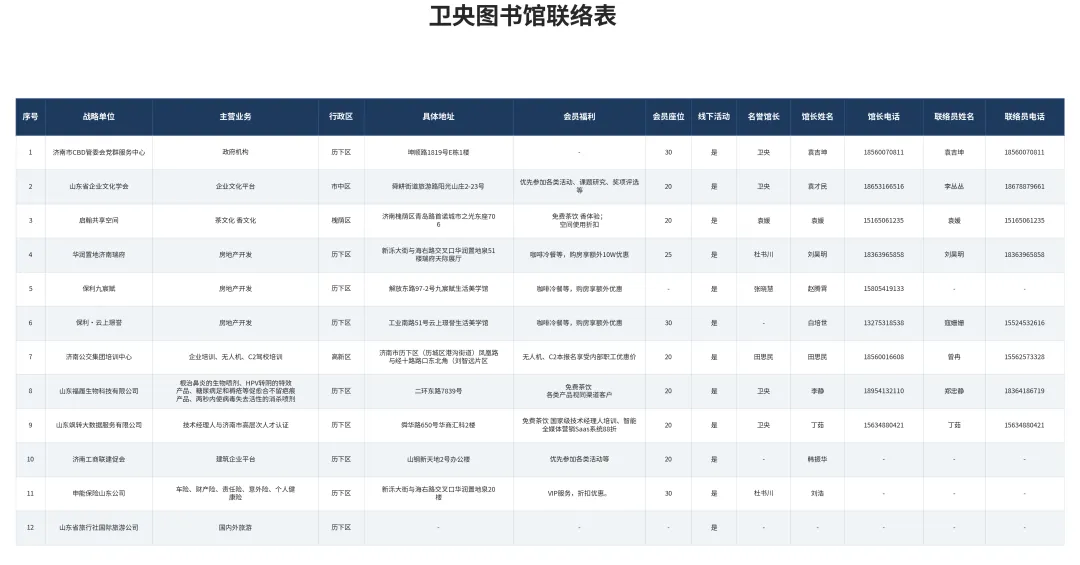The width and height of the screenshot is (1080, 565).
Task: Click 联络员电话 18678879661 in row 2
Action: coord(1024,186)
